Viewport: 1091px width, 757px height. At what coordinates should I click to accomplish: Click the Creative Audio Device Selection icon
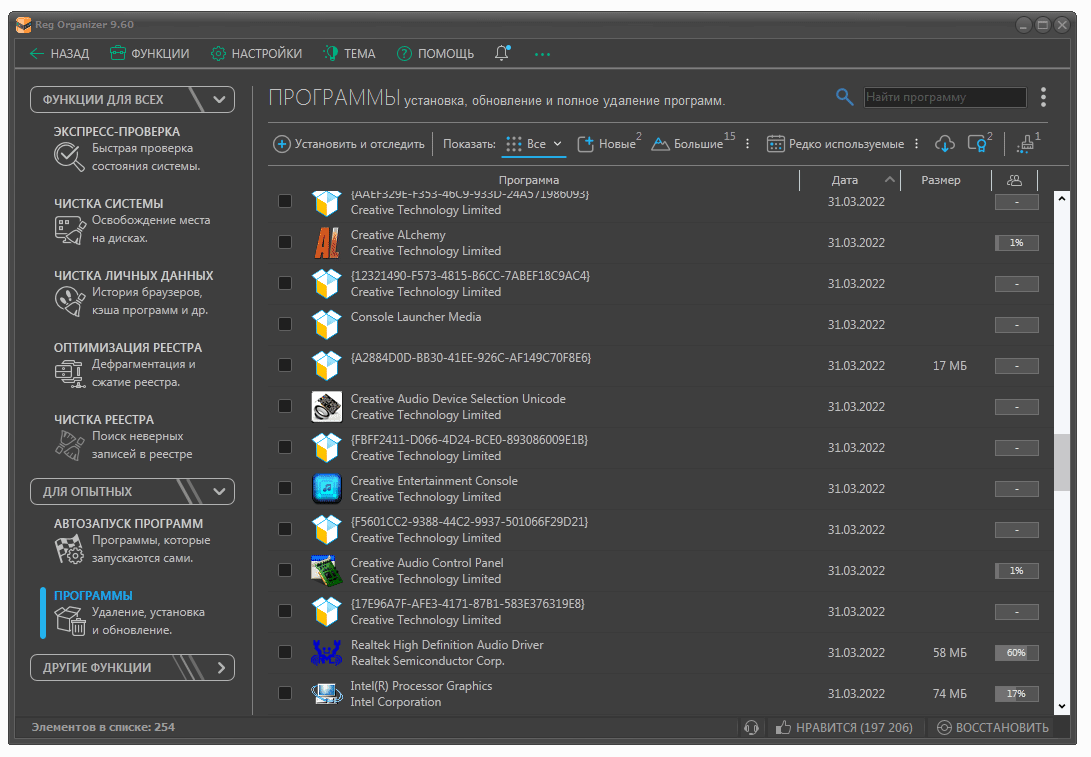[x=326, y=406]
